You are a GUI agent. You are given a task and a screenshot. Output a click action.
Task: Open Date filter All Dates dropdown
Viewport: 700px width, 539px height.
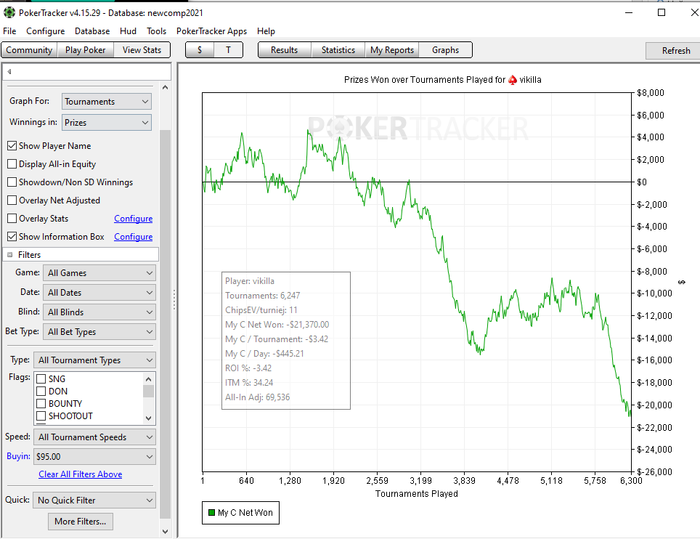click(x=100, y=292)
